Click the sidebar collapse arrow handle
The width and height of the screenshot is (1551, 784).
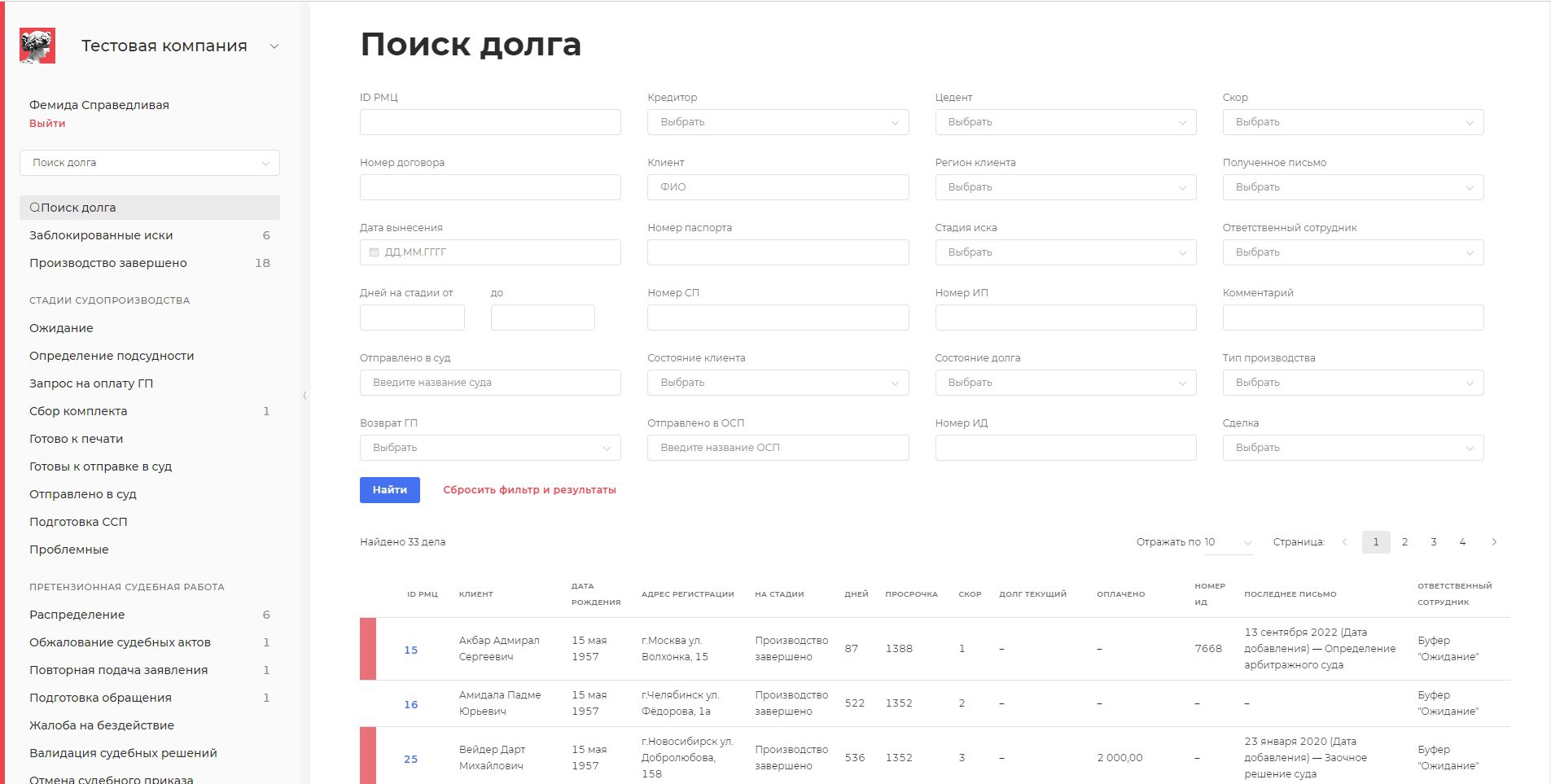(305, 396)
